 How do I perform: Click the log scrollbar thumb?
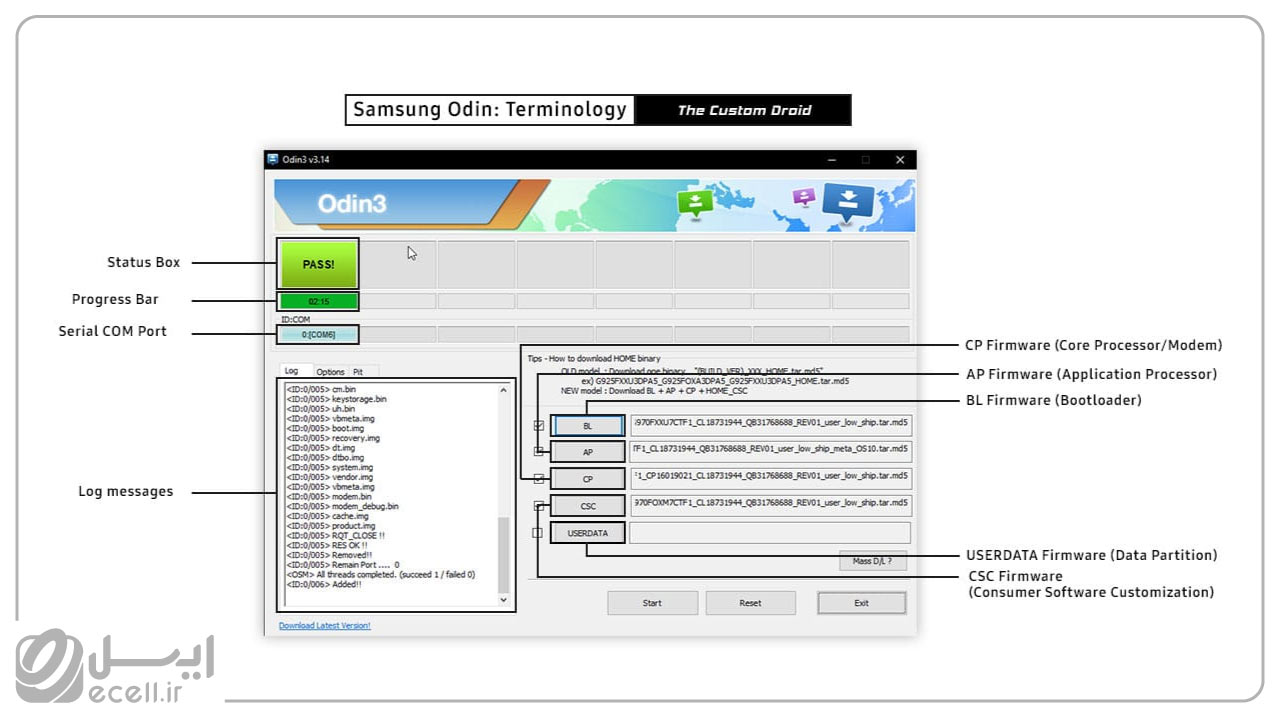pos(503,556)
